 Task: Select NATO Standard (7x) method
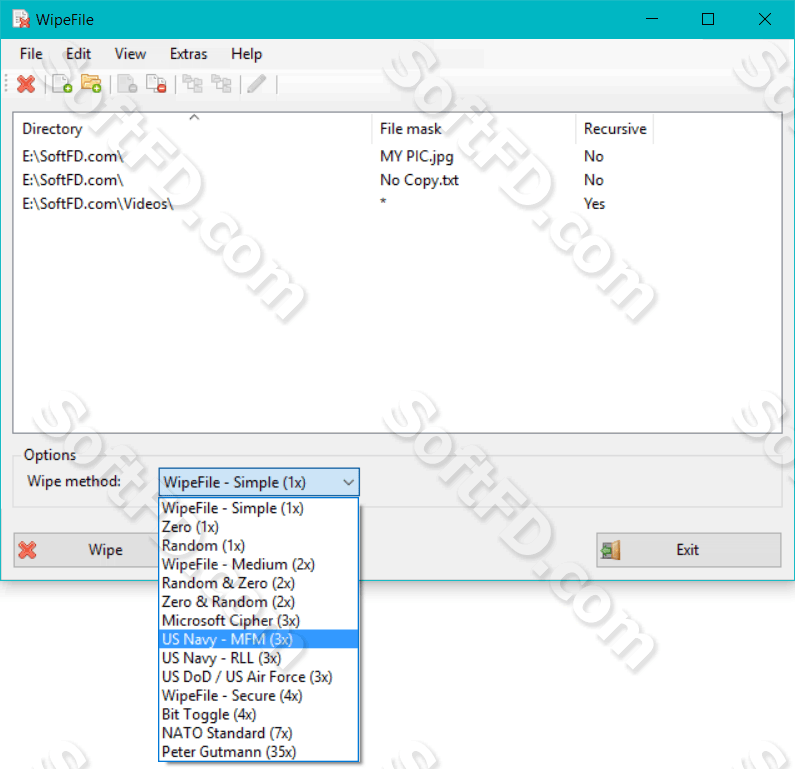pos(259,733)
